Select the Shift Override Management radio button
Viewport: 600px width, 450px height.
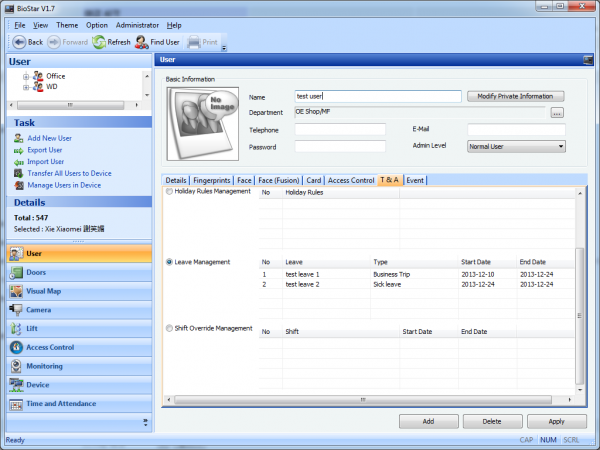(x=169, y=328)
